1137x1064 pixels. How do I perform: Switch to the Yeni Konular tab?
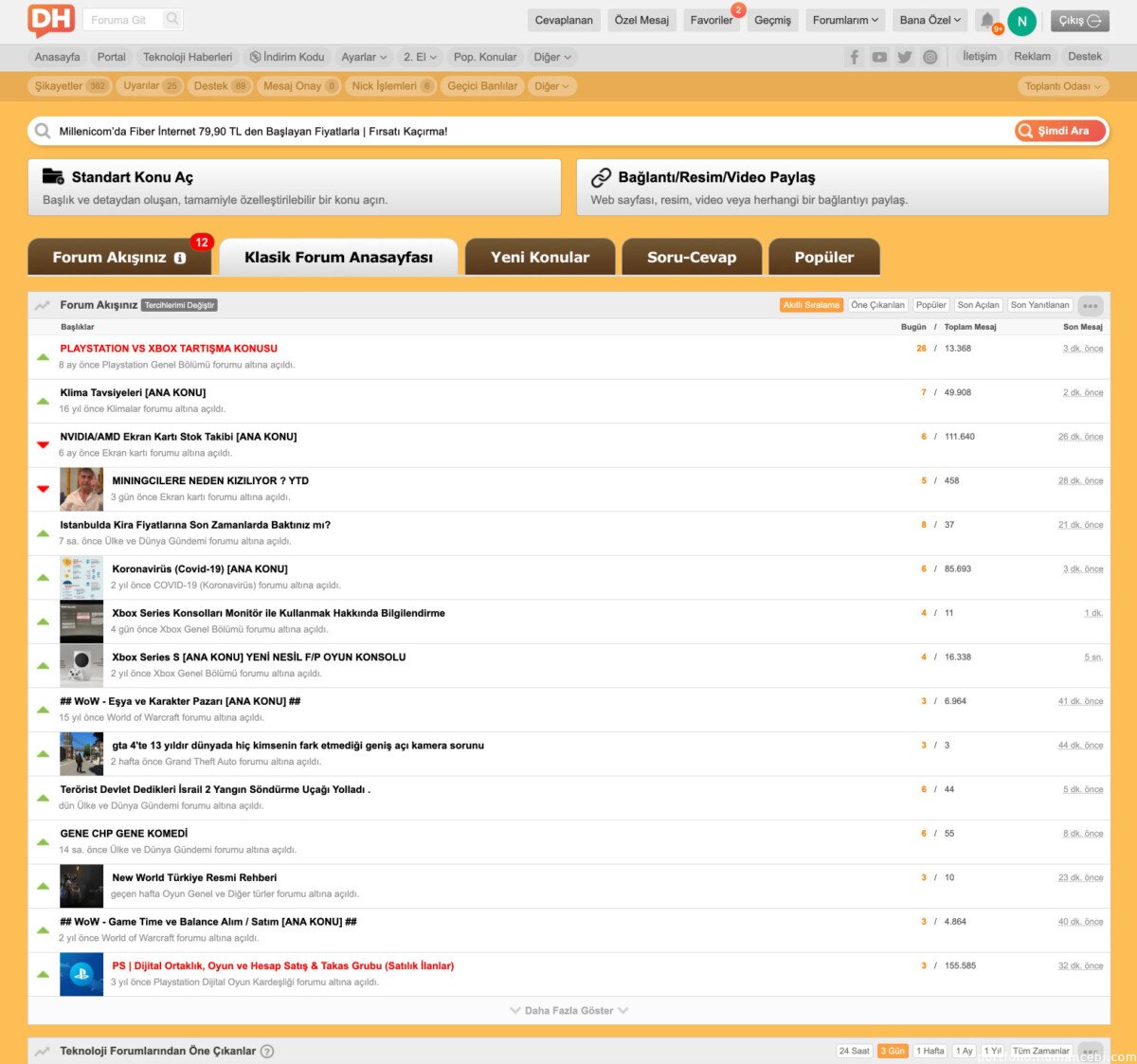point(540,257)
